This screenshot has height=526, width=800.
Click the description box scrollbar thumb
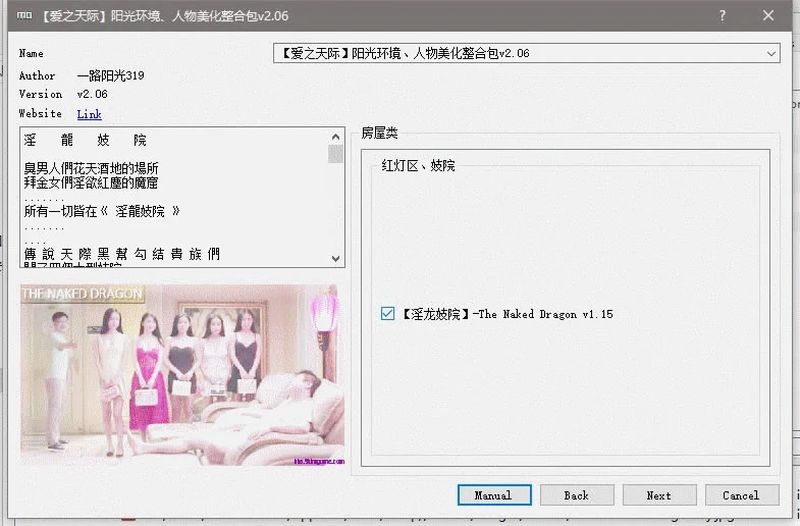[x=335, y=154]
